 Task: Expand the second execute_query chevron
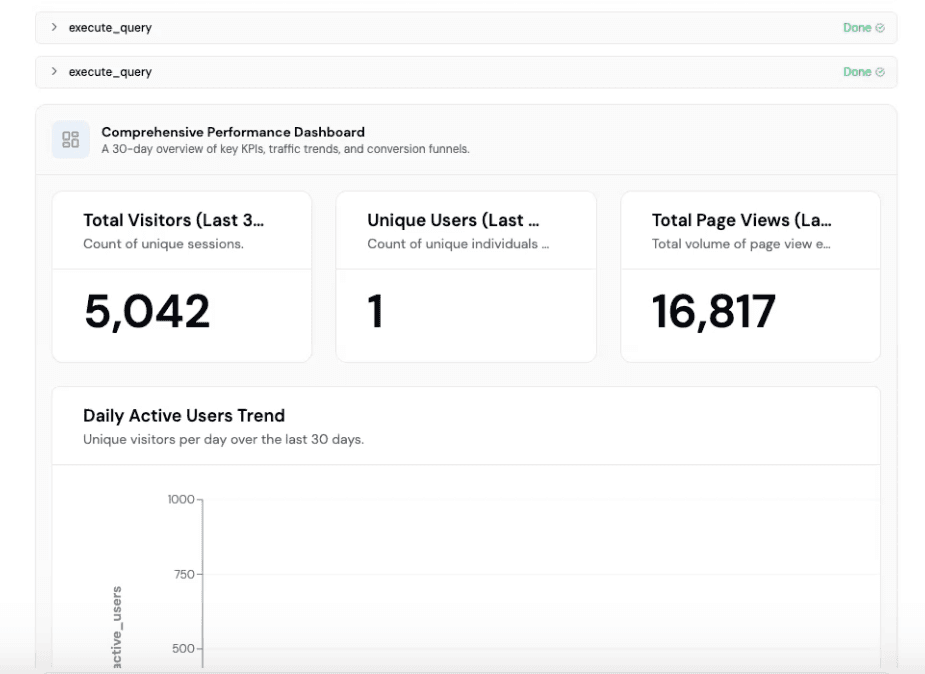(54, 71)
